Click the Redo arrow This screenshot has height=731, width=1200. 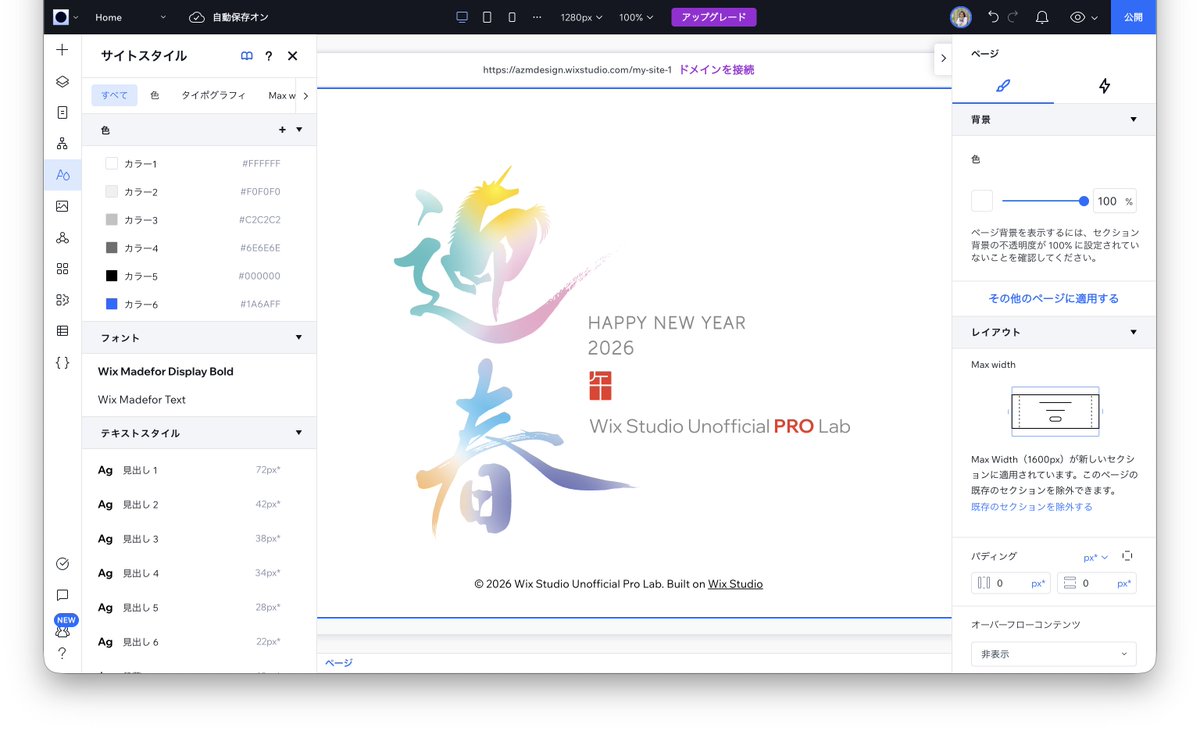pos(1013,17)
